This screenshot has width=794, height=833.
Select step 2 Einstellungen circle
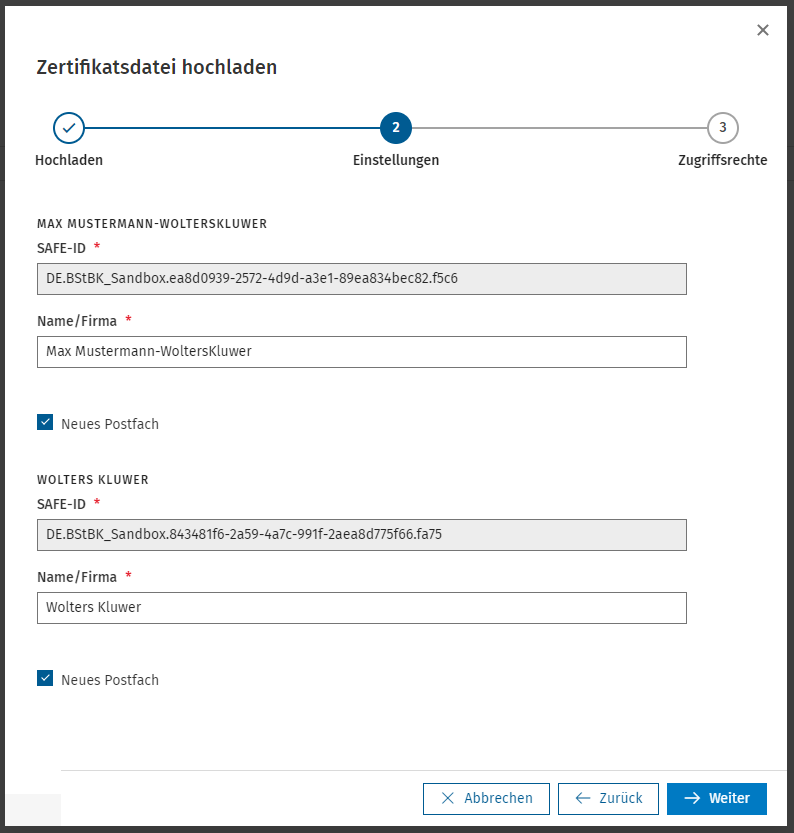(396, 128)
